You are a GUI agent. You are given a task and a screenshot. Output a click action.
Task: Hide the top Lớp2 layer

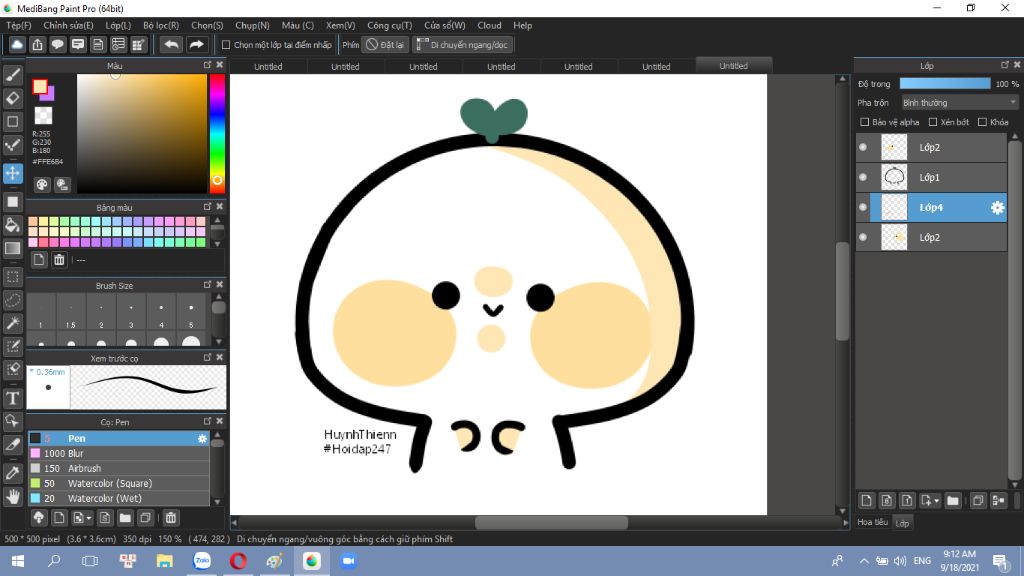(863, 148)
